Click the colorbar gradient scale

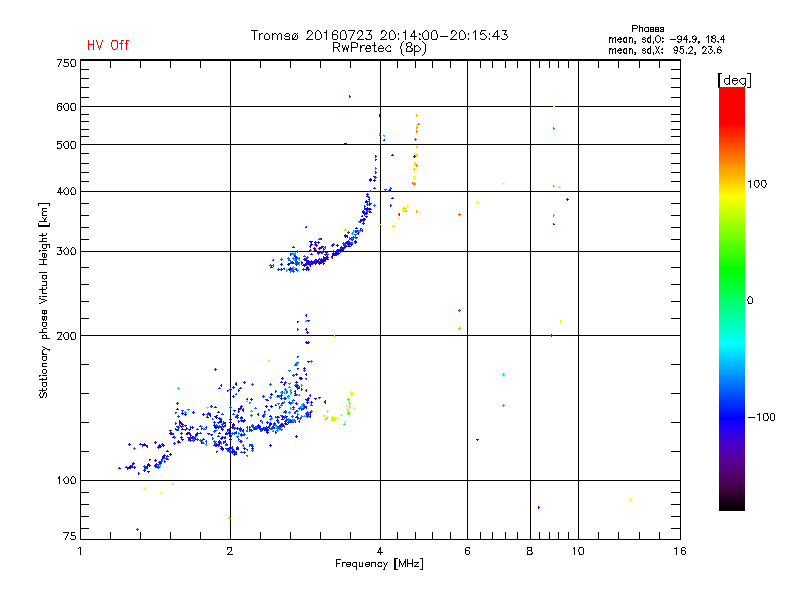pyautogui.click(x=732, y=298)
